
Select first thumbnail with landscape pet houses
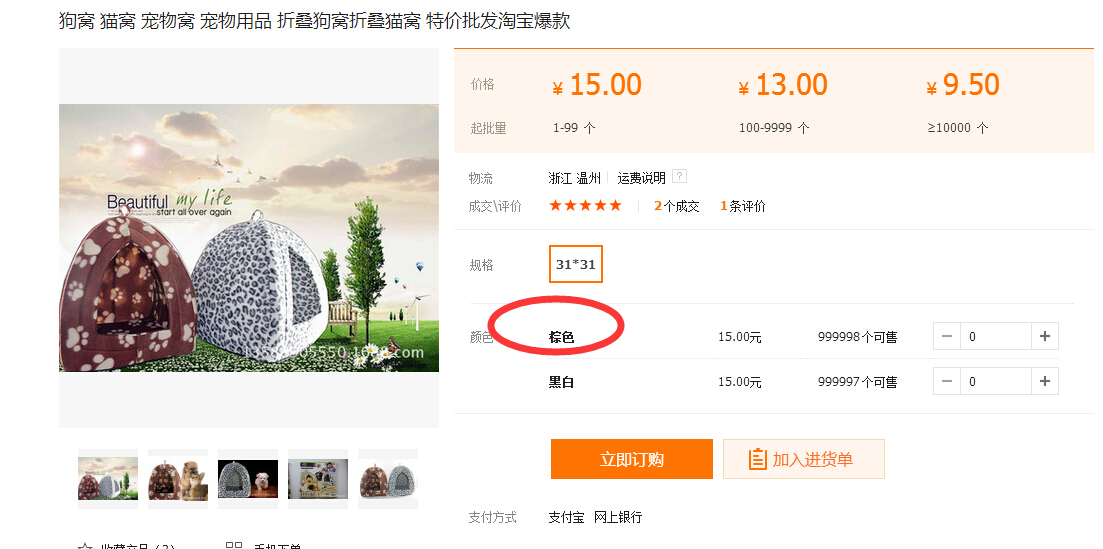coord(108,479)
